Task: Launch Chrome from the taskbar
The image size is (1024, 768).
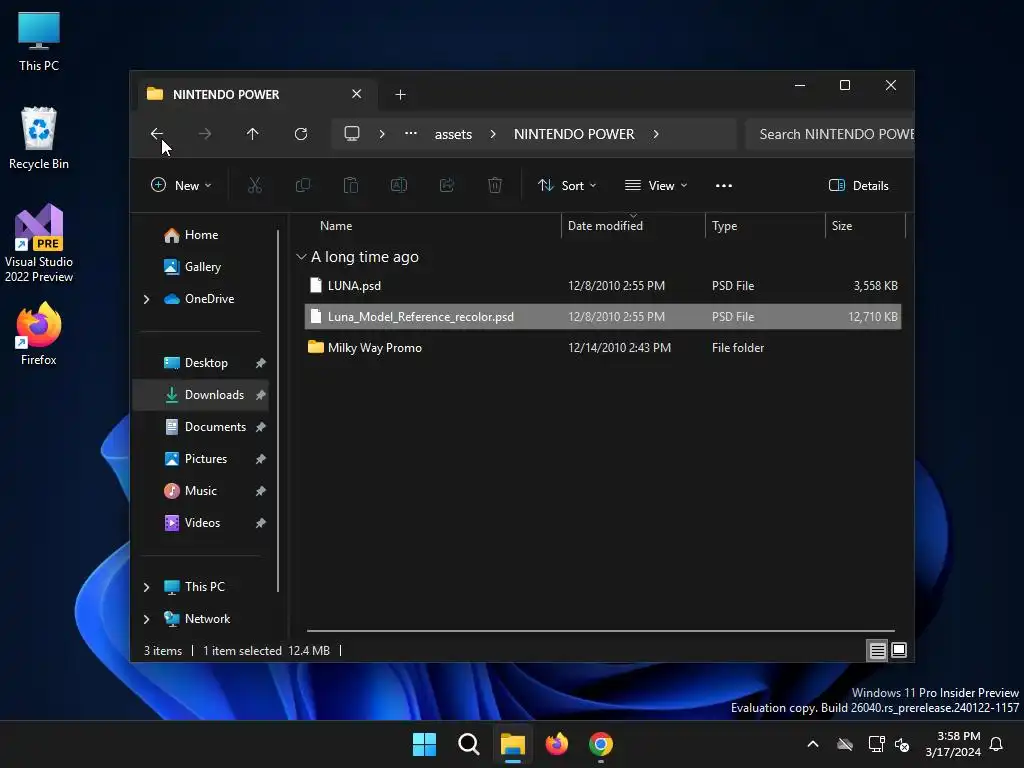Action: 601,744
